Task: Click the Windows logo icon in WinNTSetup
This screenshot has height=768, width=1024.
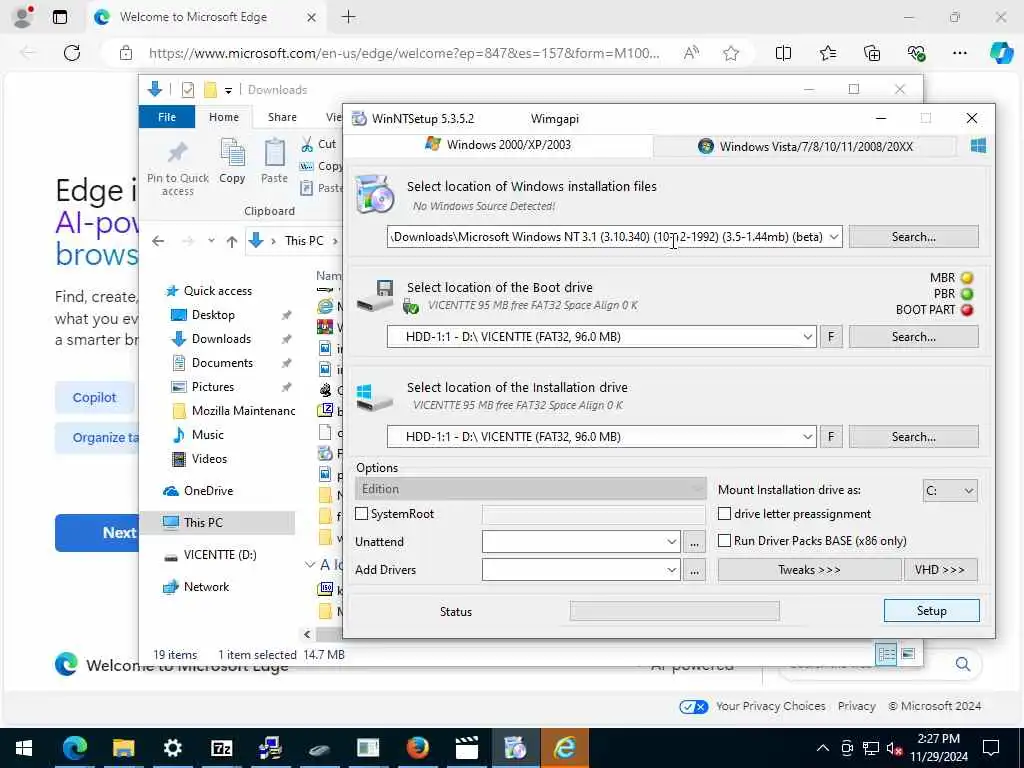Action: coord(978,146)
